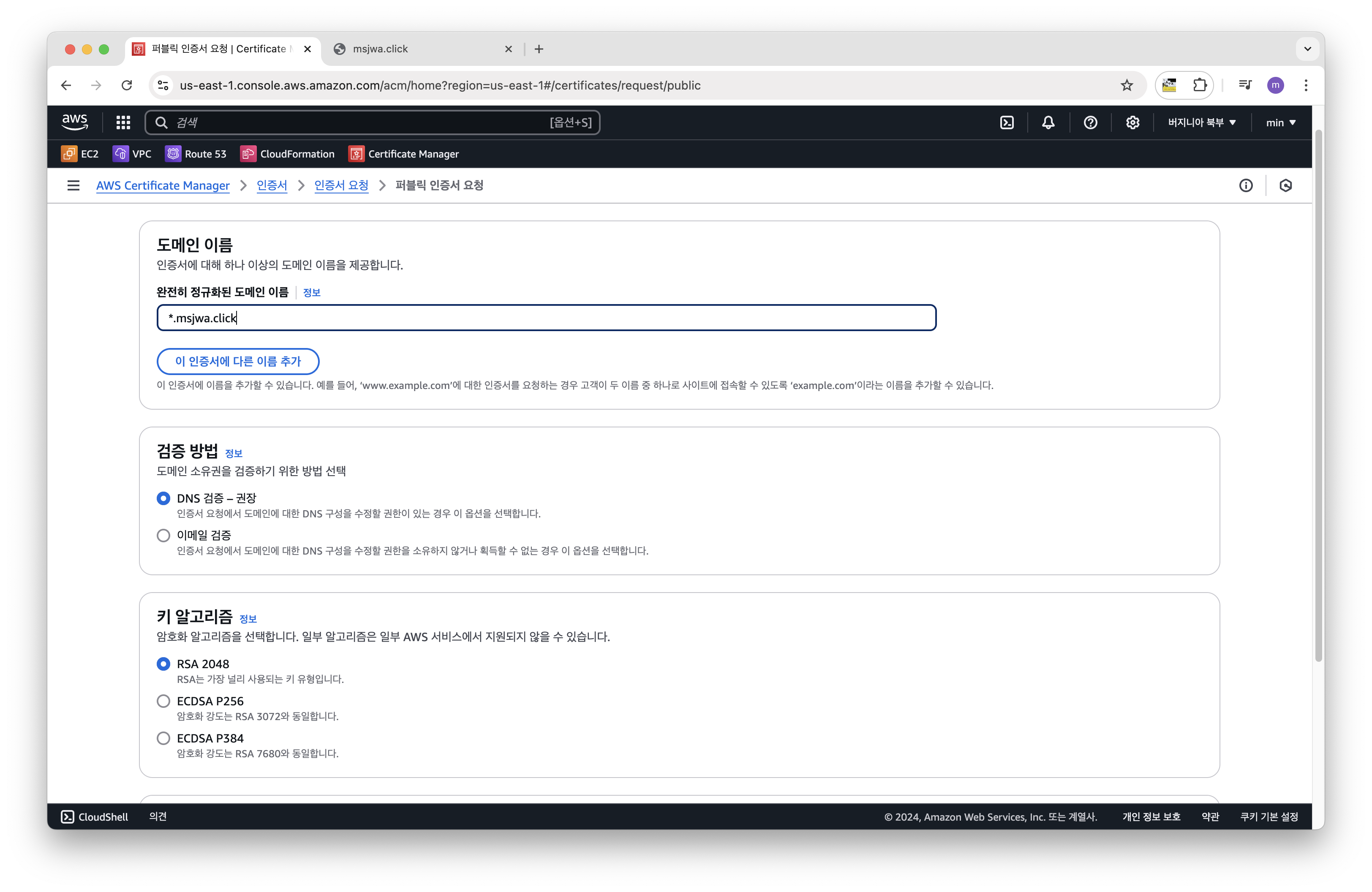Select the email validation option
Image resolution: width=1372 pixels, height=892 pixels.
pyautogui.click(x=164, y=535)
